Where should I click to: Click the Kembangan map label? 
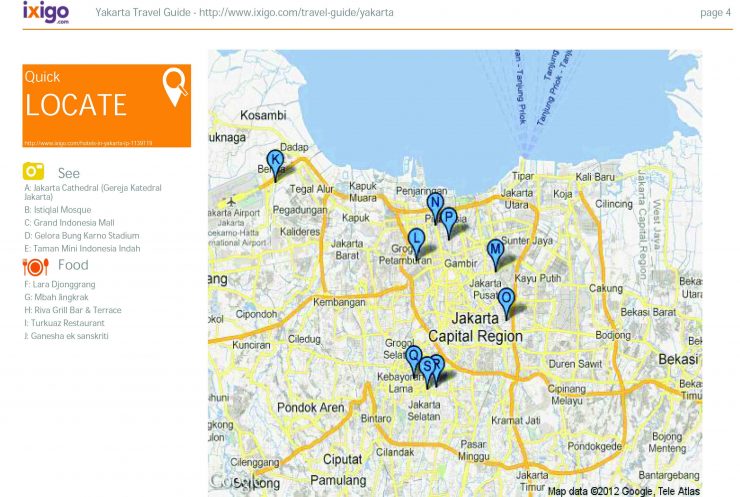(339, 302)
